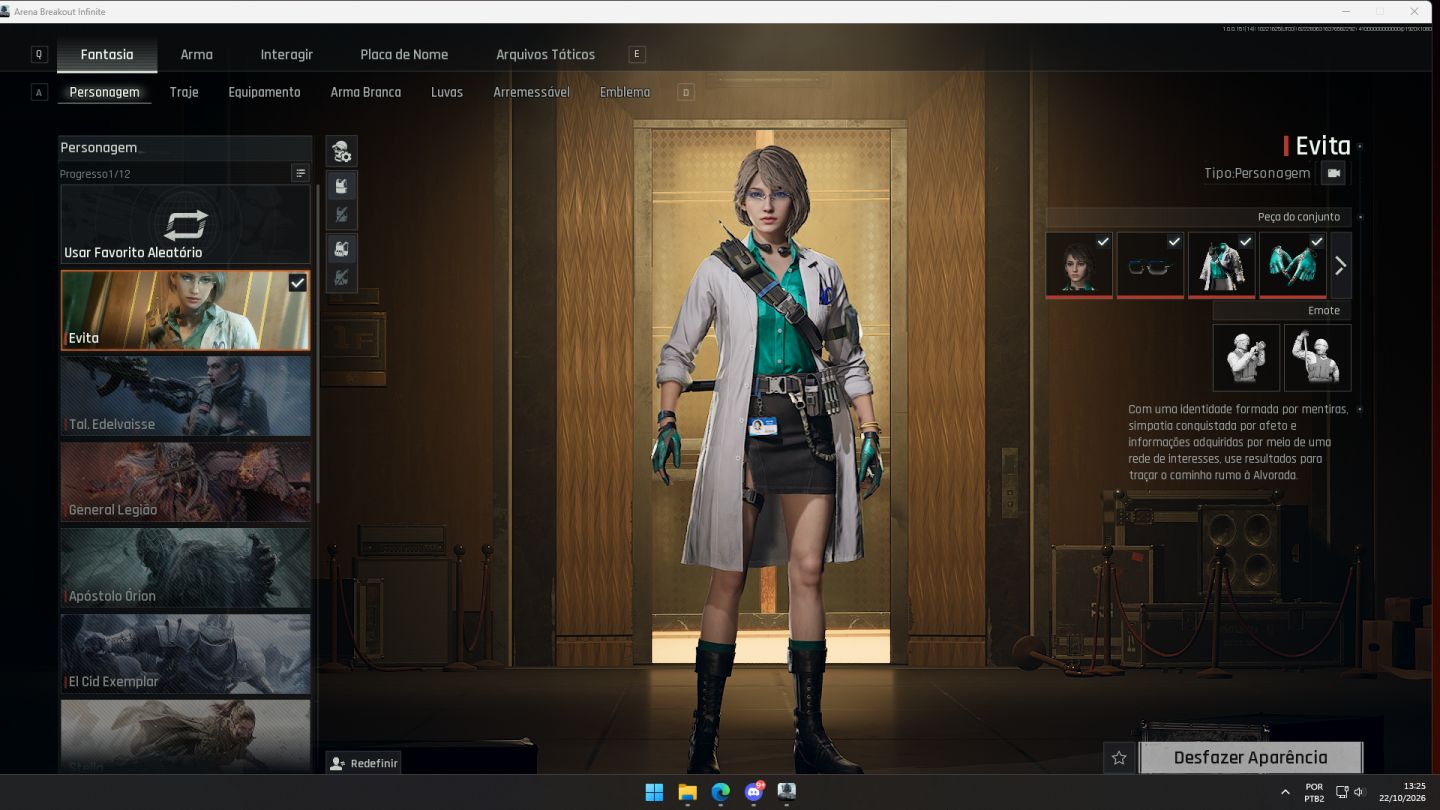
Task: Toggle the Evita face set piece
Action: (1079, 265)
